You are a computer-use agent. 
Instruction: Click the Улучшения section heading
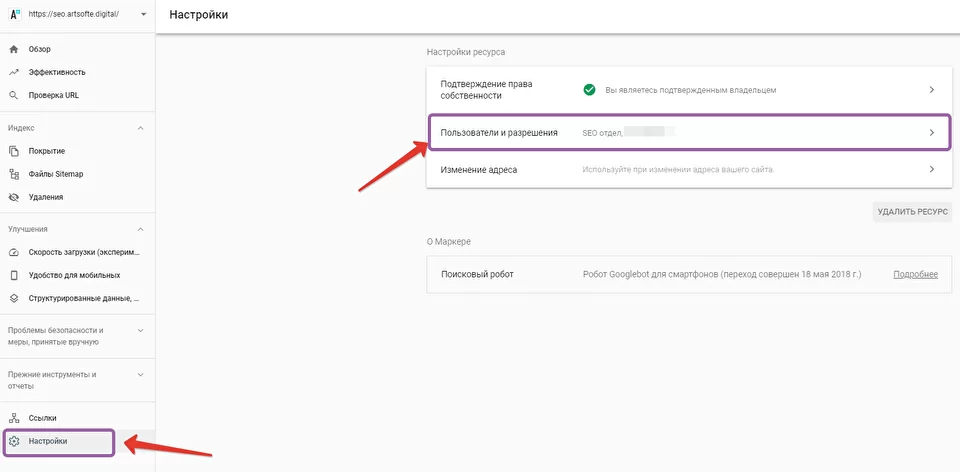point(28,230)
